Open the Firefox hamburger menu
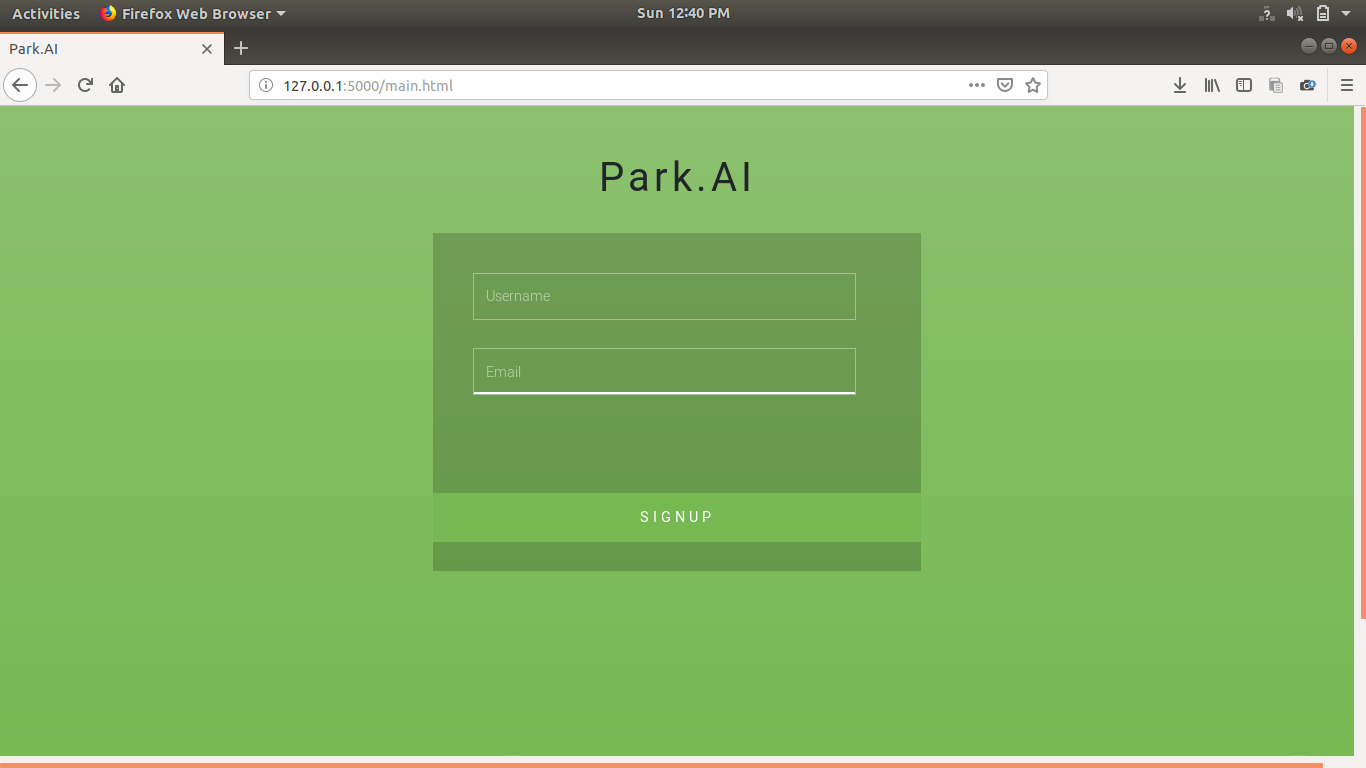 pos(1347,85)
